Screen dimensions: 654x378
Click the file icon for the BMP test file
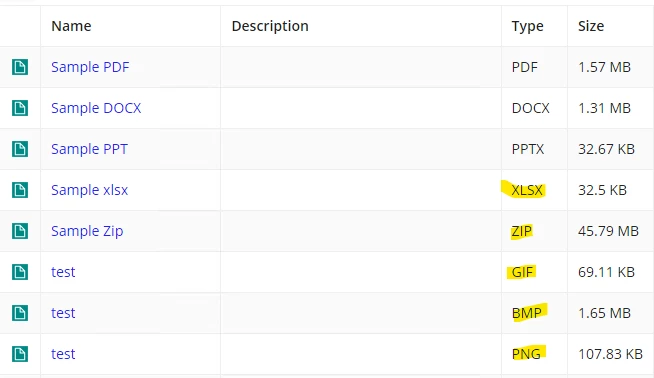tap(20, 313)
